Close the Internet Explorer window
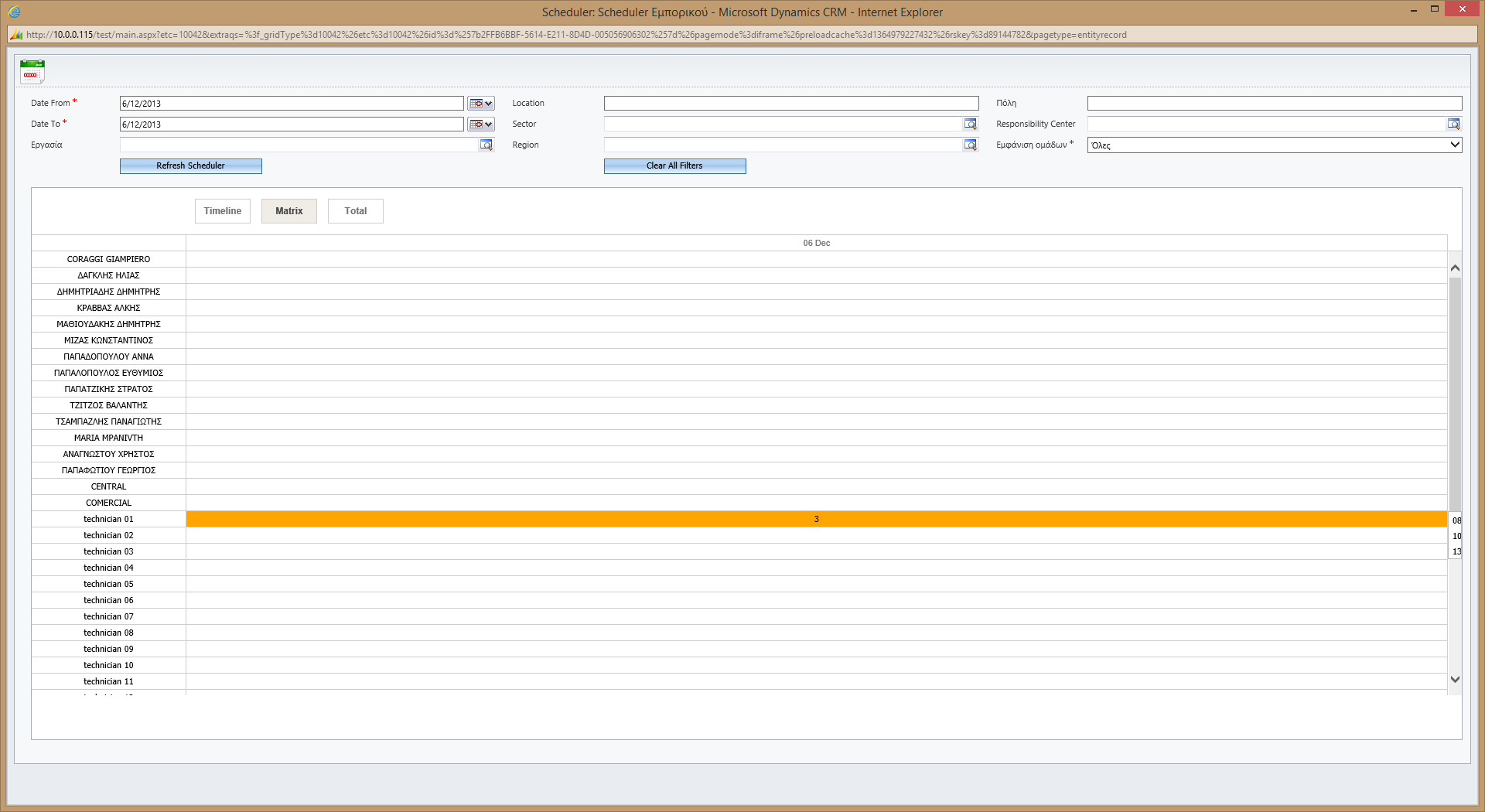Image resolution: width=1485 pixels, height=812 pixels. (1462, 9)
